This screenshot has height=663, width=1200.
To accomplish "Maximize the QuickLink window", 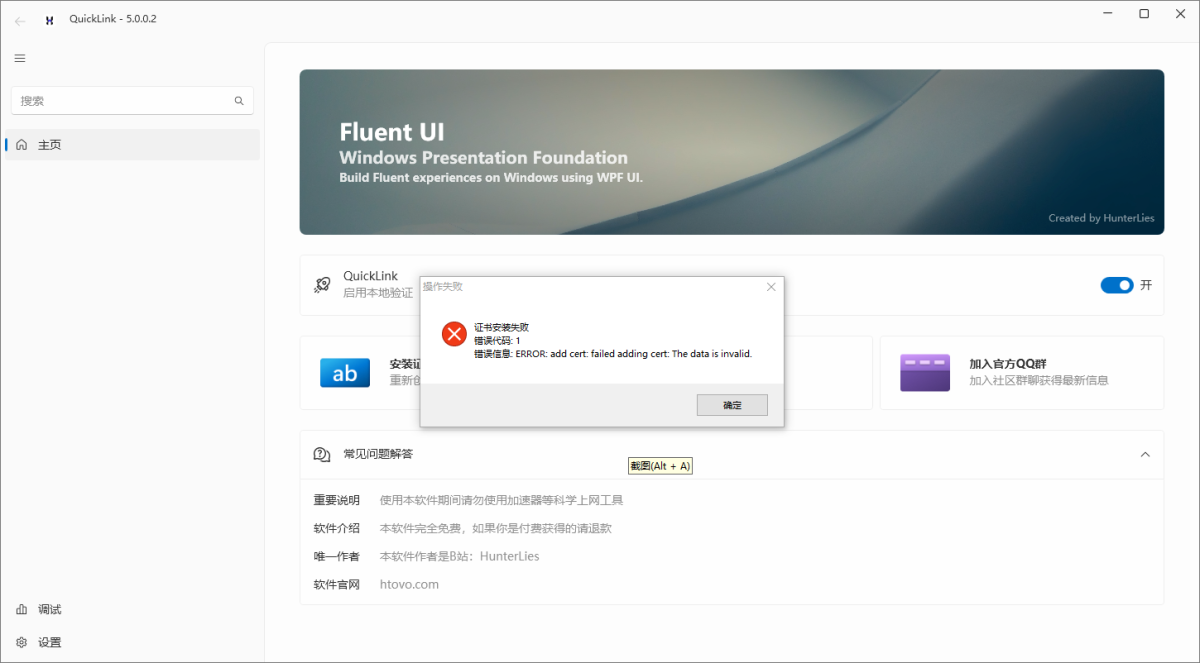I will (1144, 14).
